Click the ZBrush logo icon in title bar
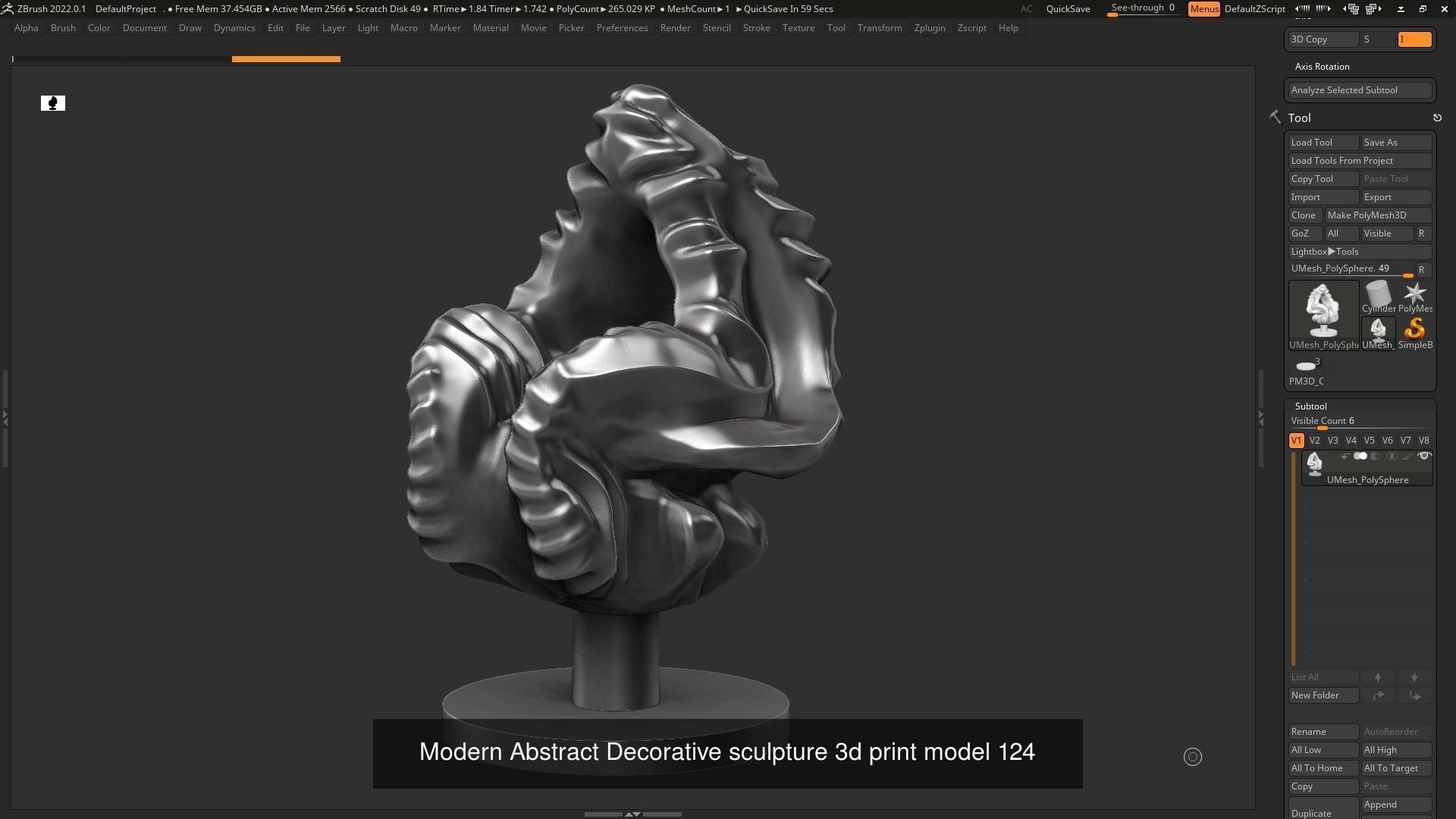 point(7,9)
